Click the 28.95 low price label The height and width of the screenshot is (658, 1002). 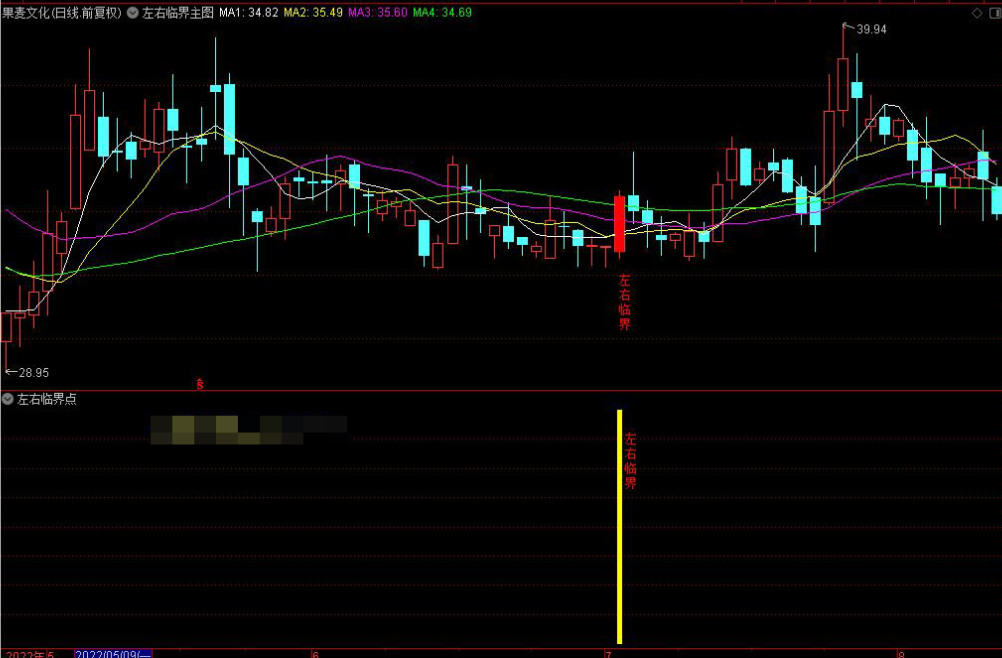(x=34, y=372)
